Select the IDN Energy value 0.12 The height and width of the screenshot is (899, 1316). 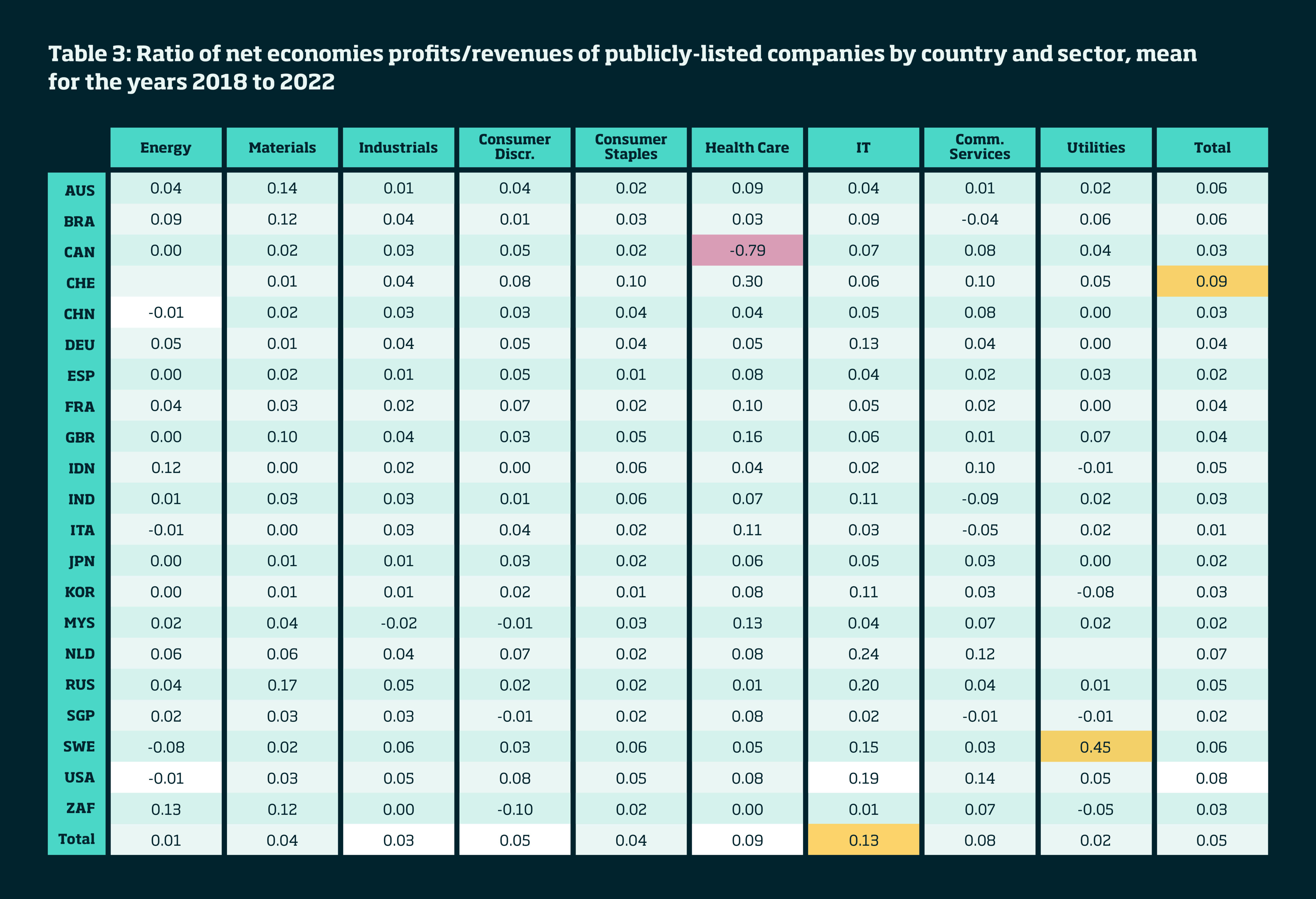pyautogui.click(x=166, y=468)
